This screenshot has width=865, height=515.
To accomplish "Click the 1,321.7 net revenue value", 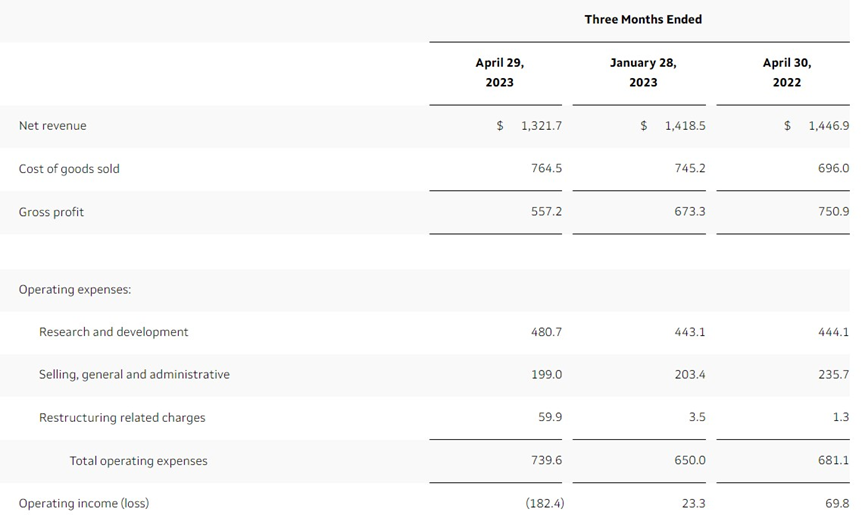I will tap(541, 126).
